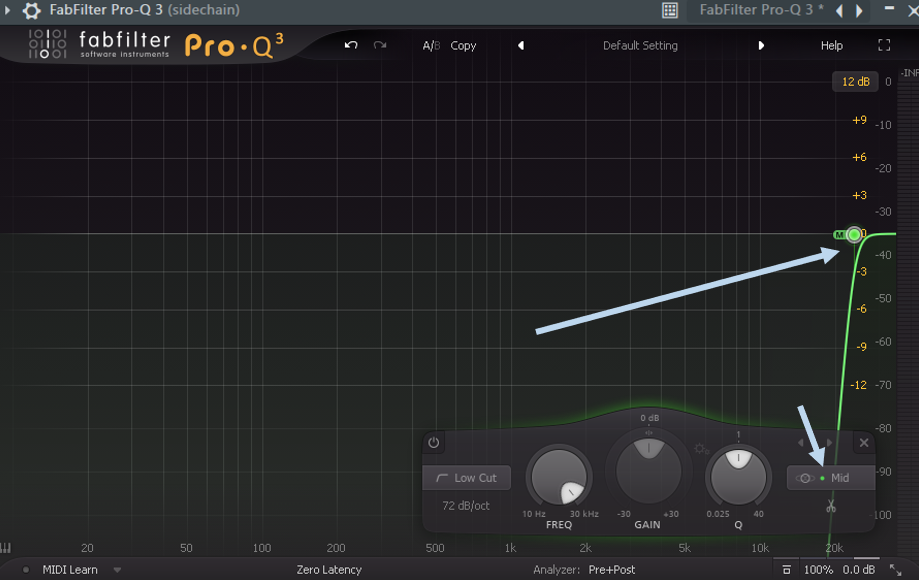This screenshot has height=580, width=919.
Task: Click the GAIN knob
Action: (648, 471)
